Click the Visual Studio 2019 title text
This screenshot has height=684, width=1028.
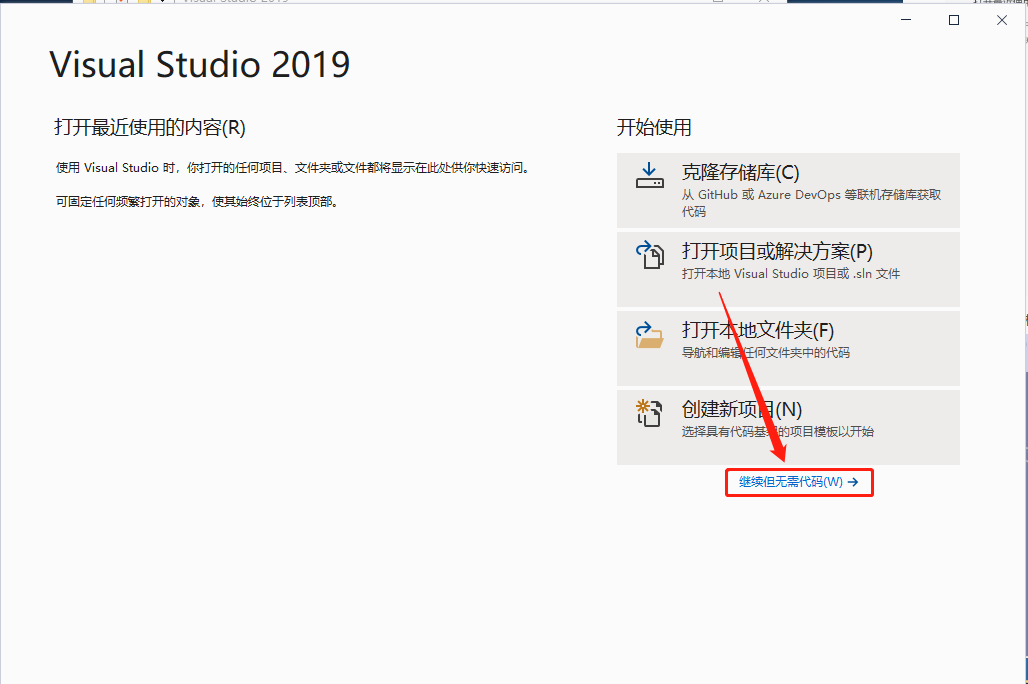click(200, 64)
